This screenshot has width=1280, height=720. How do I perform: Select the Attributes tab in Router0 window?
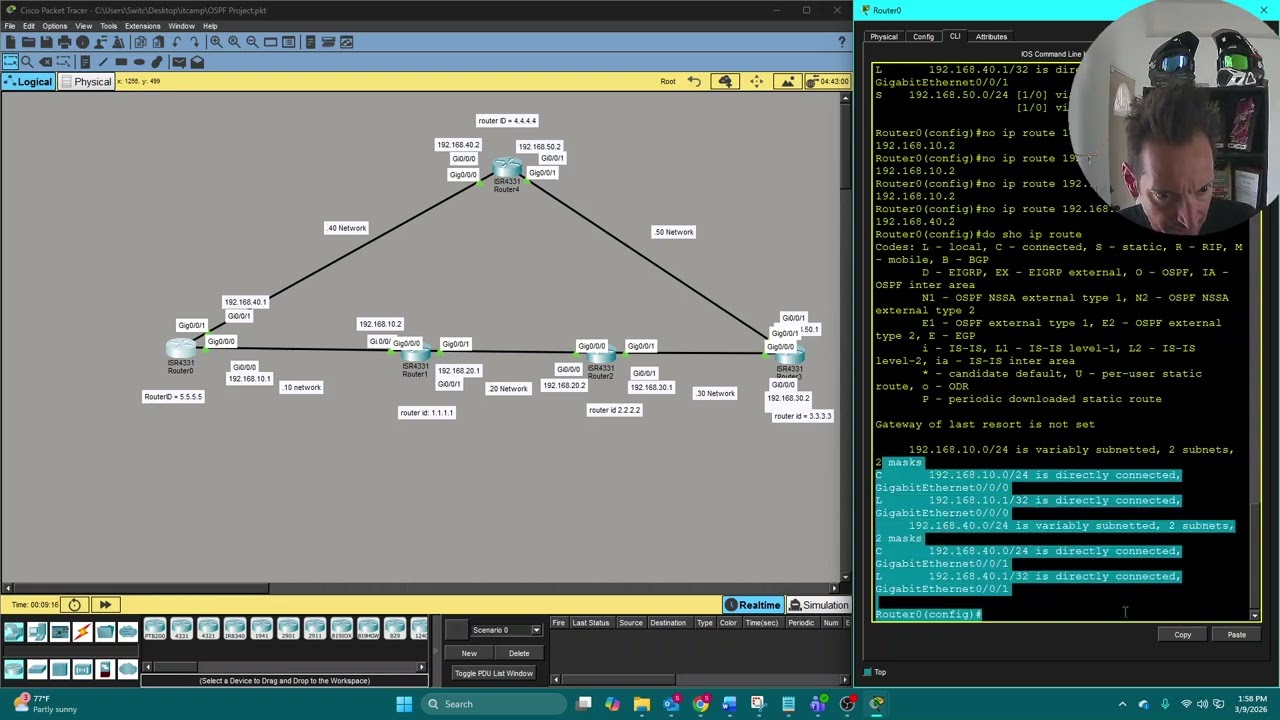coord(991,37)
